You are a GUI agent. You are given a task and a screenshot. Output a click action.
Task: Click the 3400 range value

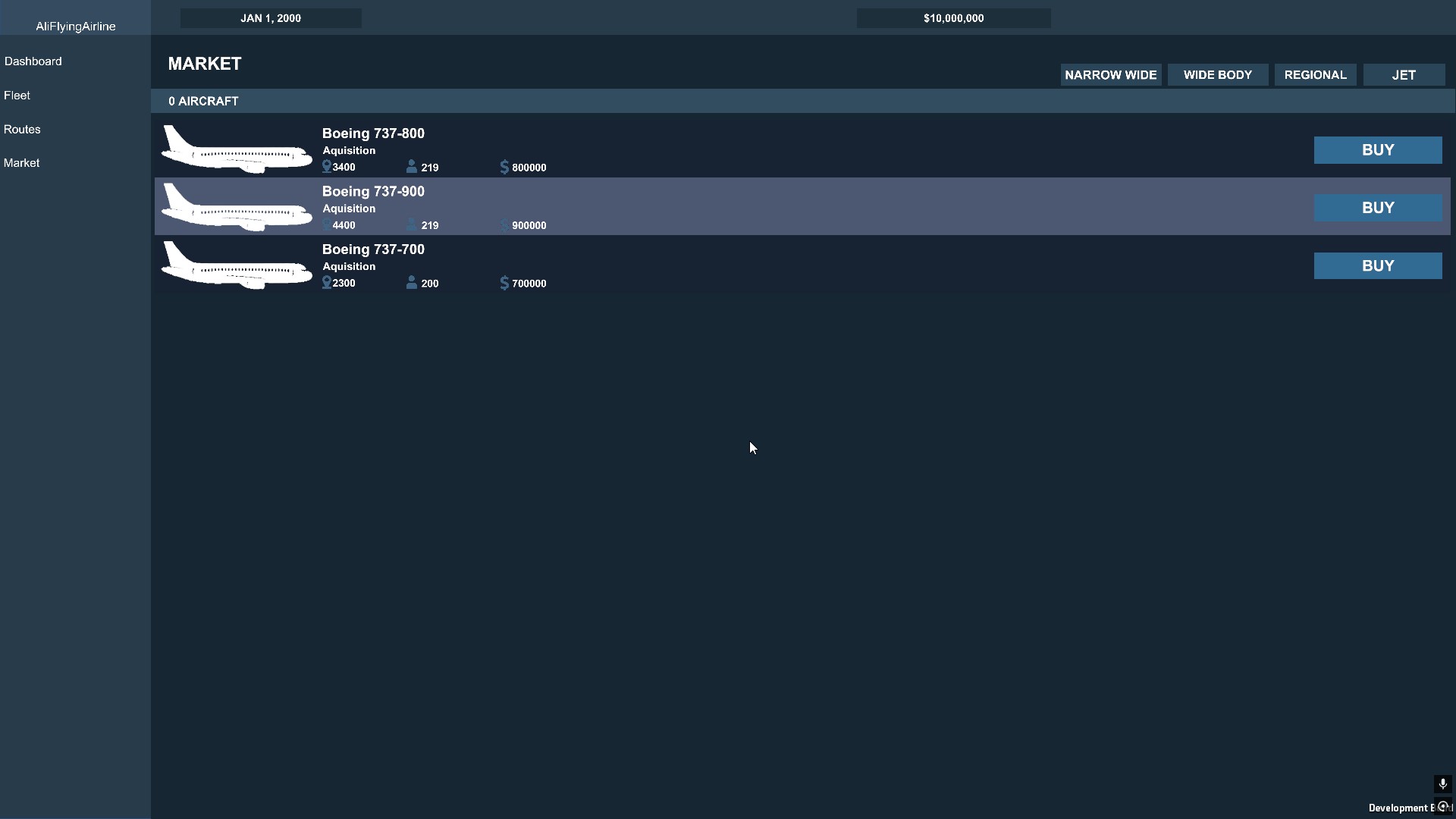coord(344,168)
